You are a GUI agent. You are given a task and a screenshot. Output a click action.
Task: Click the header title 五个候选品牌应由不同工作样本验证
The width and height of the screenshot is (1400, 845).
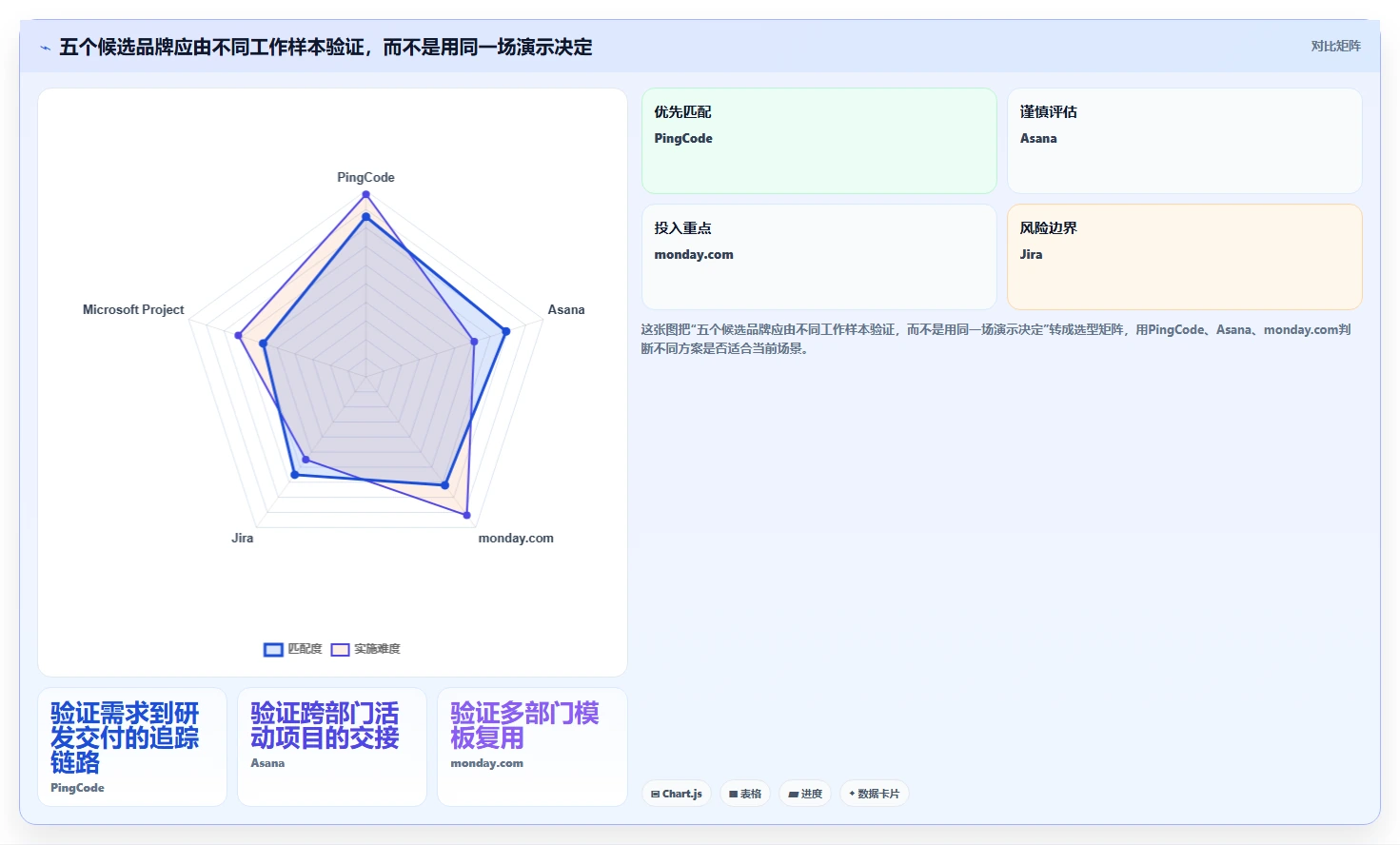pyautogui.click(x=325, y=47)
